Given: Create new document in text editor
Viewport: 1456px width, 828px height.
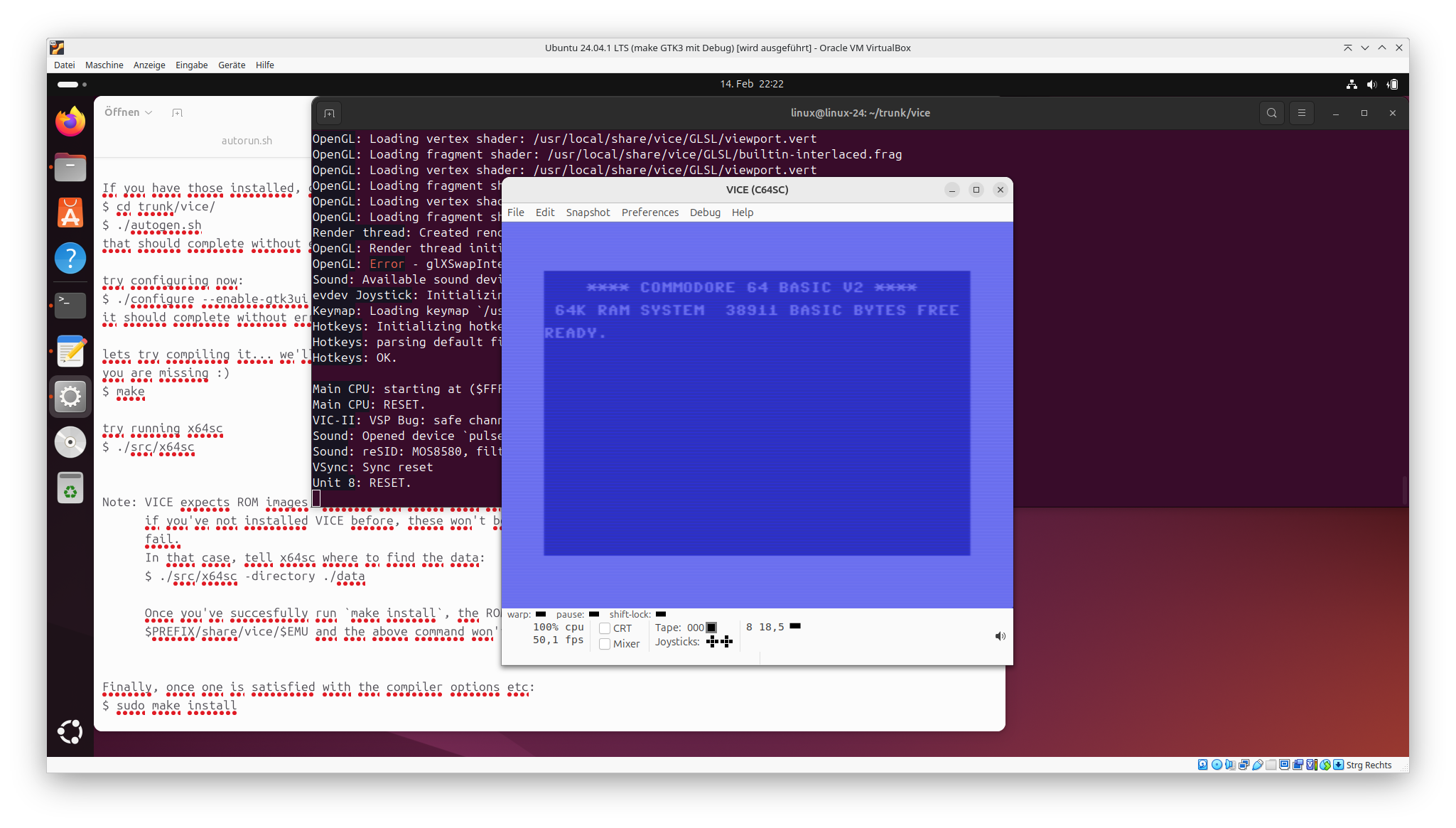Looking at the screenshot, I should tap(178, 112).
